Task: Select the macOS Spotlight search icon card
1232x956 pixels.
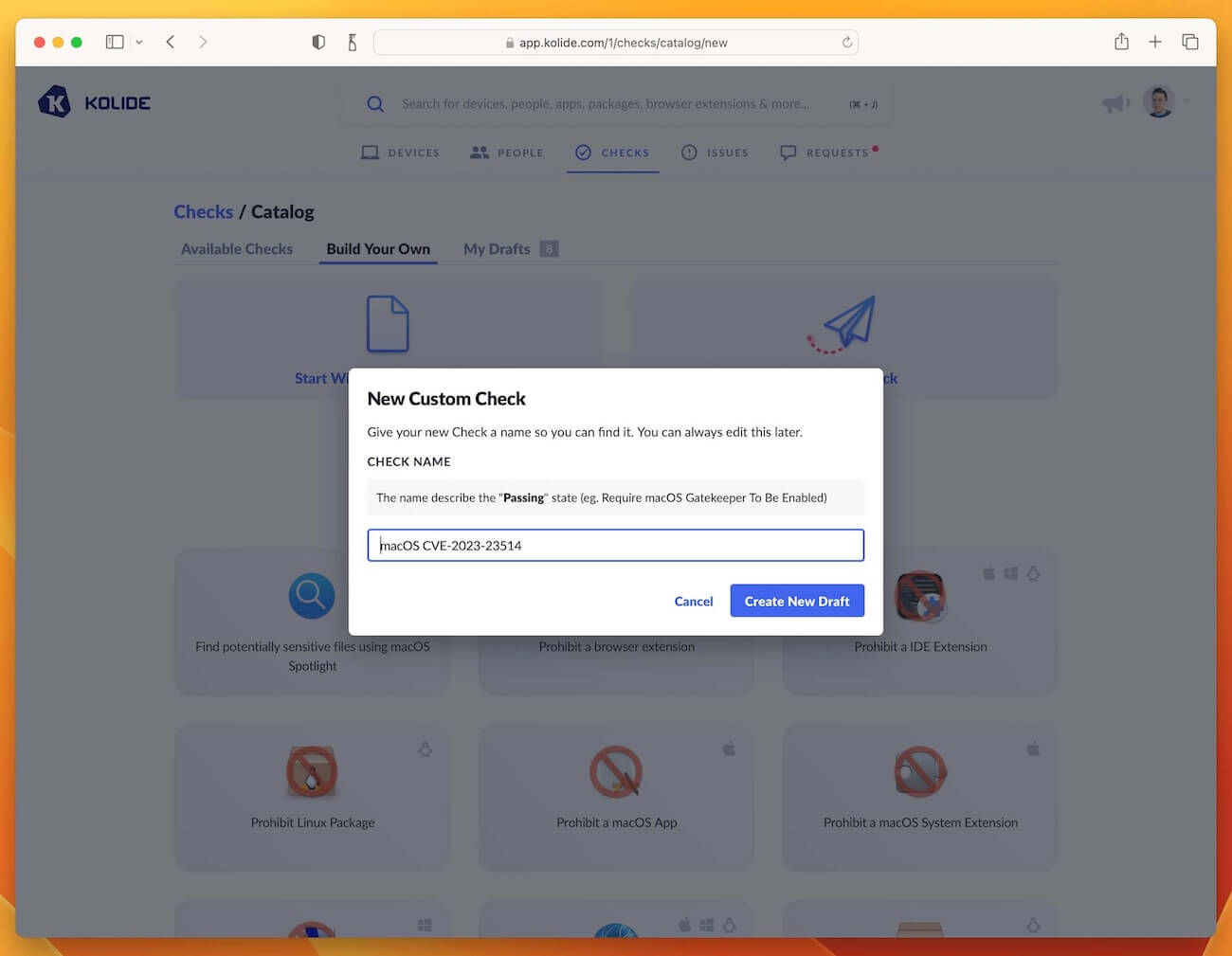Action: [311, 595]
